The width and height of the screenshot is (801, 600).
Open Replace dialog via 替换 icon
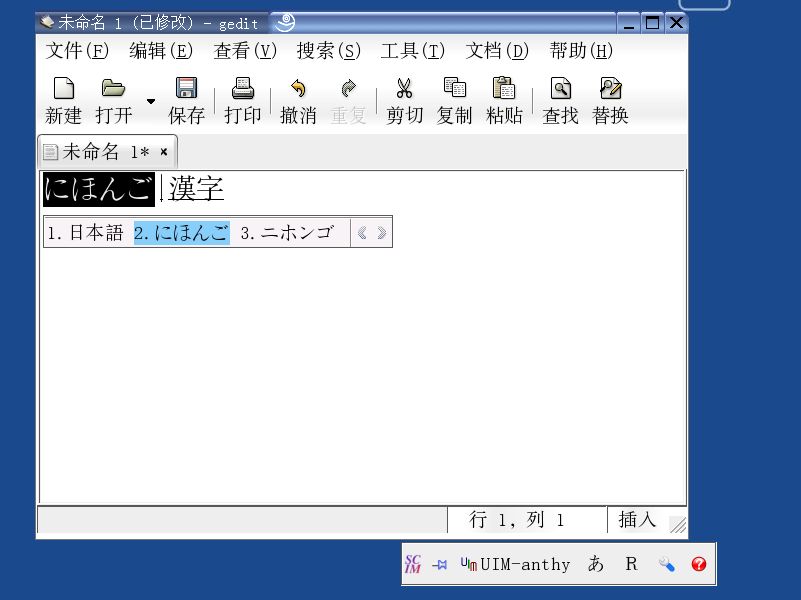(x=610, y=90)
